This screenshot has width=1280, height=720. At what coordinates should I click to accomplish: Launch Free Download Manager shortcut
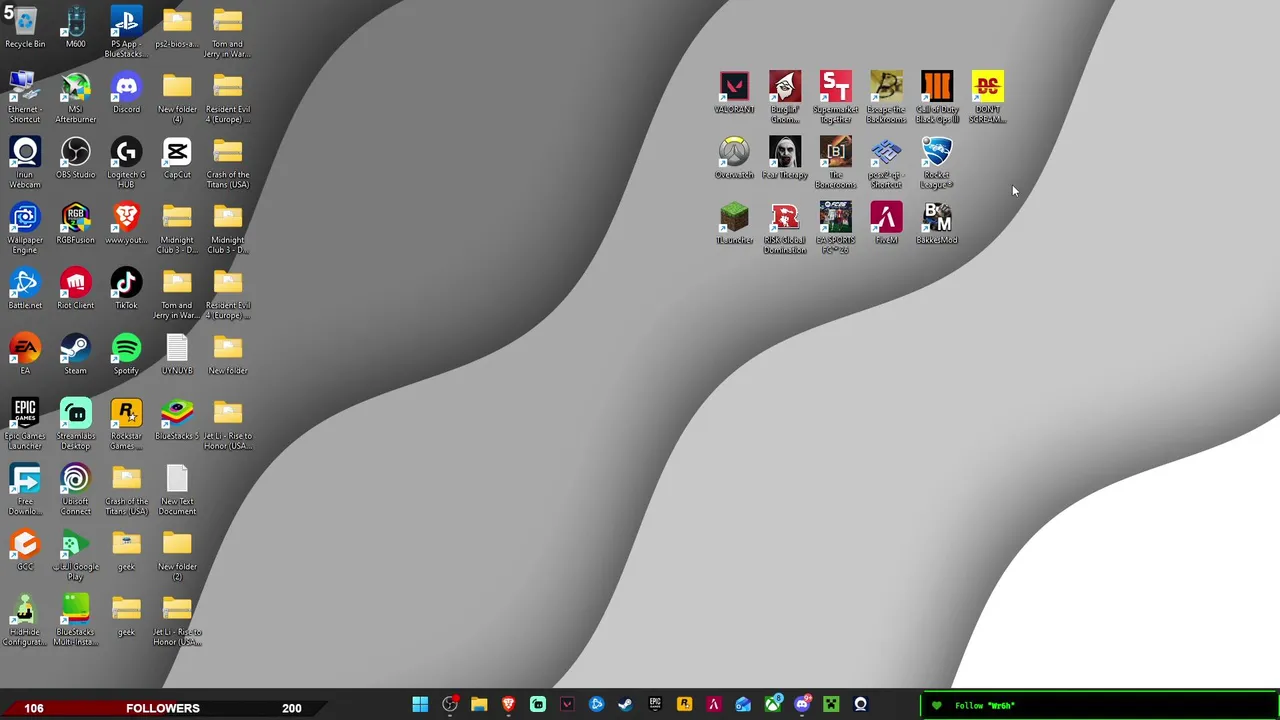[x=25, y=490]
